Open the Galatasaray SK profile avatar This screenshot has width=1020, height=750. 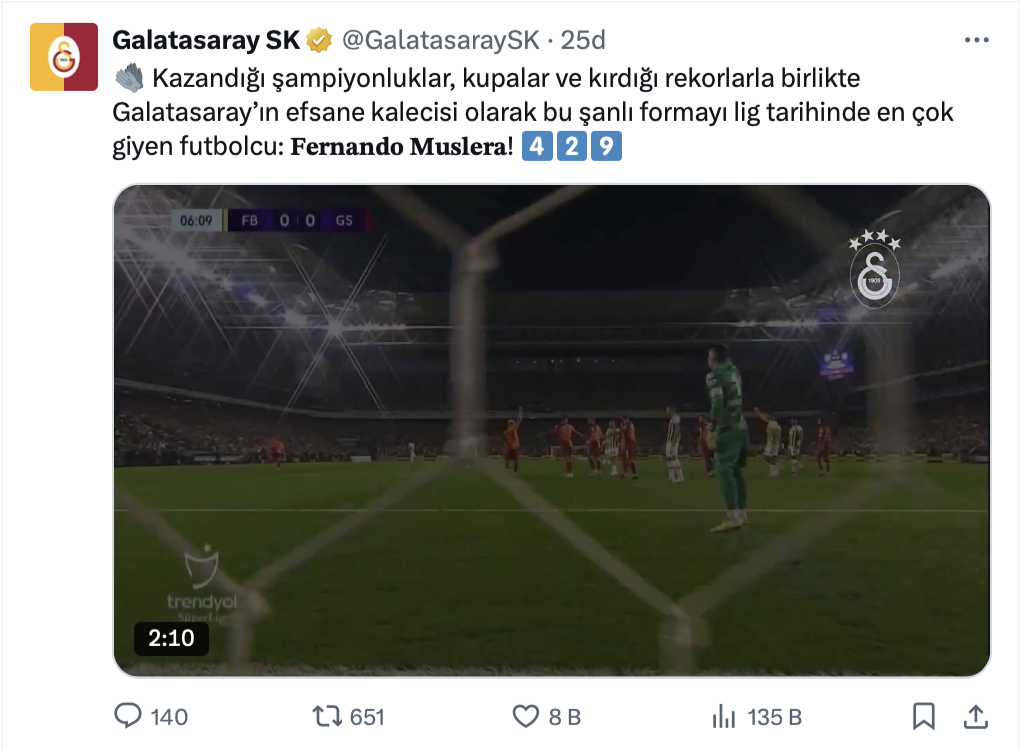click(x=64, y=57)
